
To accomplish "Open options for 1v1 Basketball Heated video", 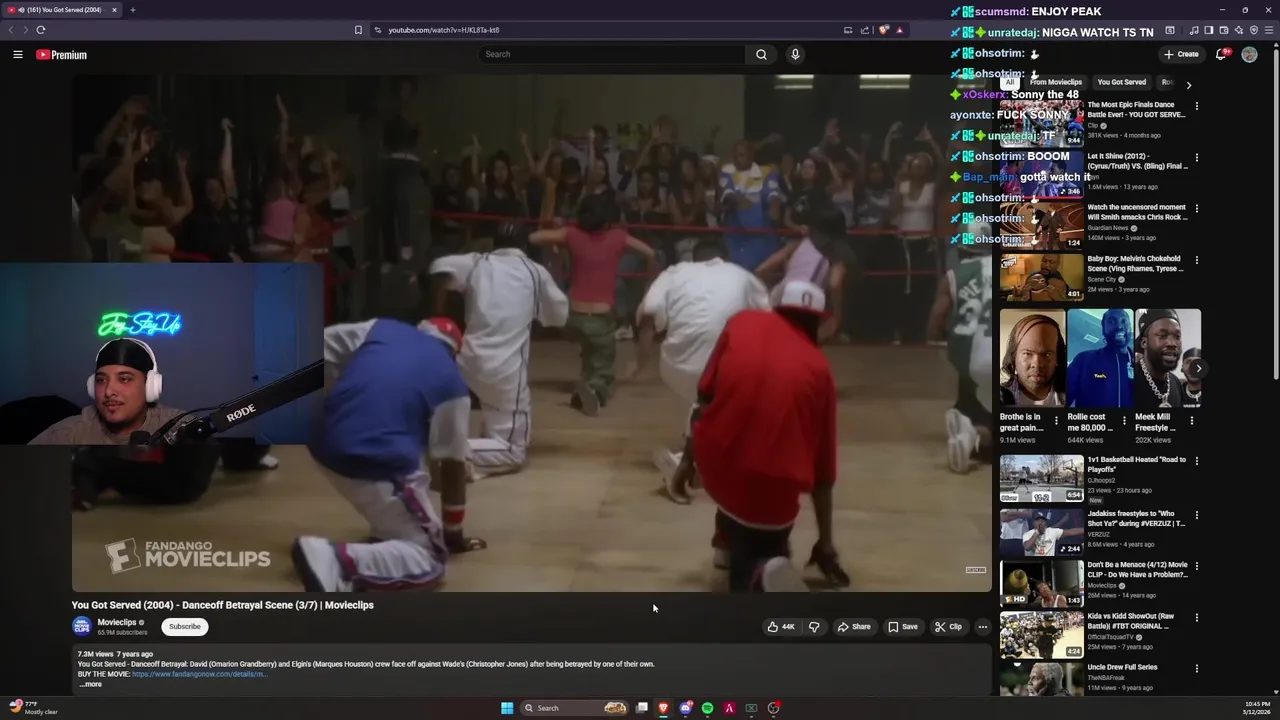I will tap(1196, 461).
